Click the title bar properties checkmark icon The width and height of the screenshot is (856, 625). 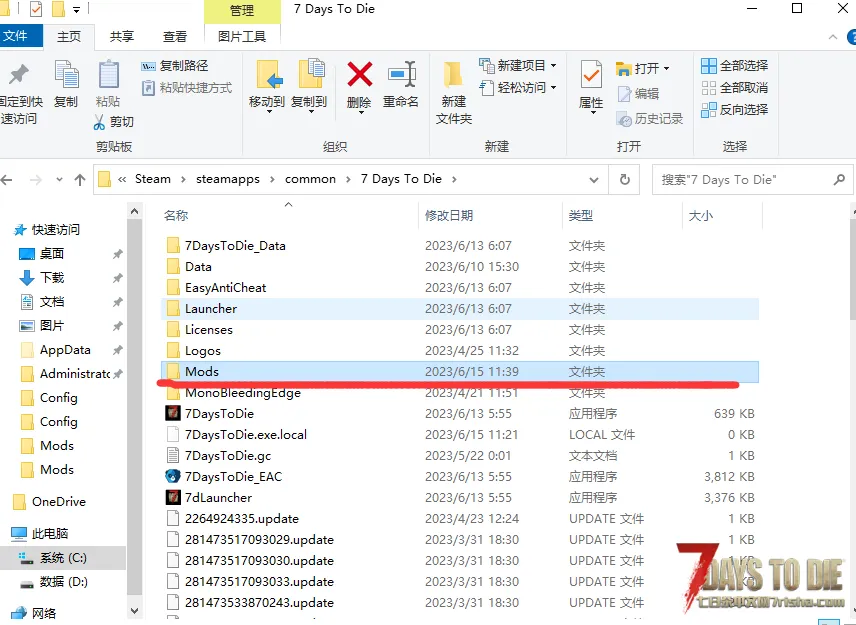36,9
